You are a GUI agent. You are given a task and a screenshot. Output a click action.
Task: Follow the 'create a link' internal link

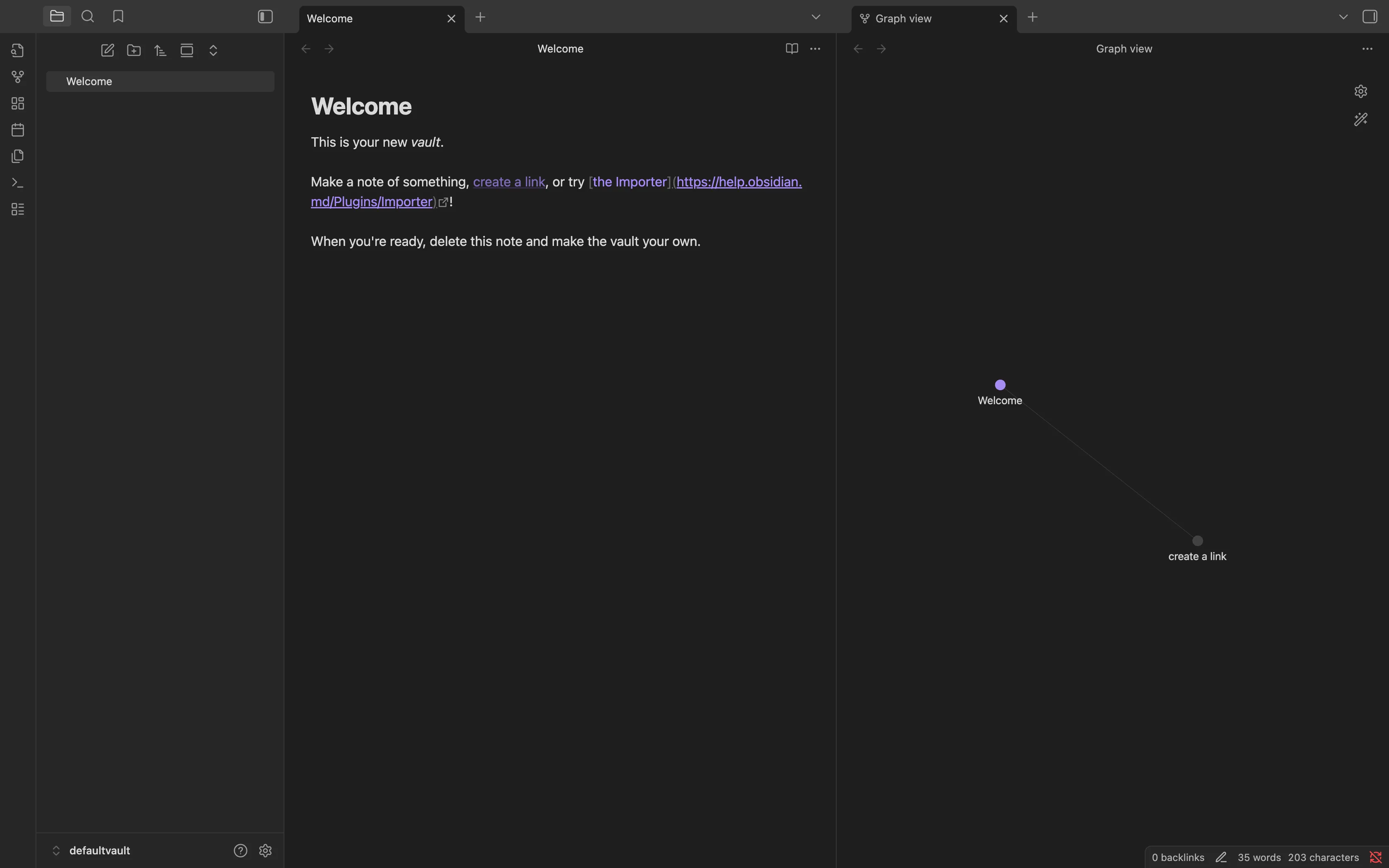tap(508, 182)
